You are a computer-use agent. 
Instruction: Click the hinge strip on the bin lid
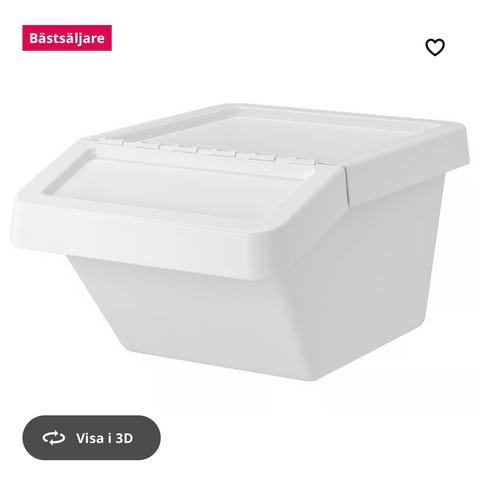(x=207, y=152)
